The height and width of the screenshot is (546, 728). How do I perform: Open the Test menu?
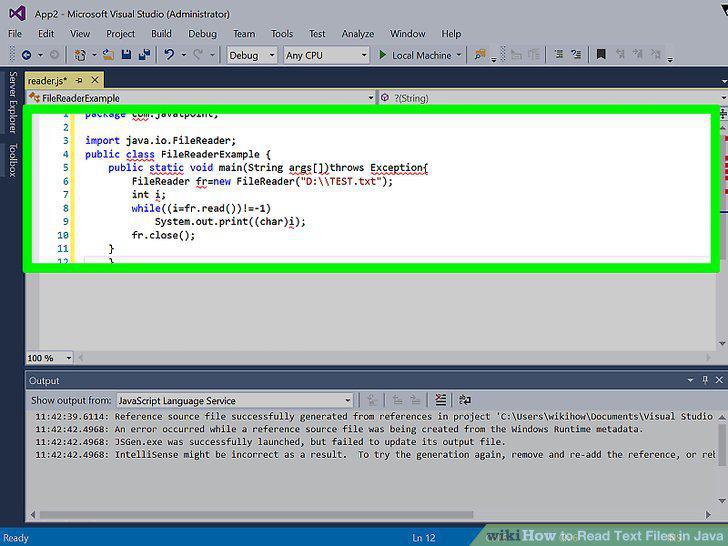(317, 34)
